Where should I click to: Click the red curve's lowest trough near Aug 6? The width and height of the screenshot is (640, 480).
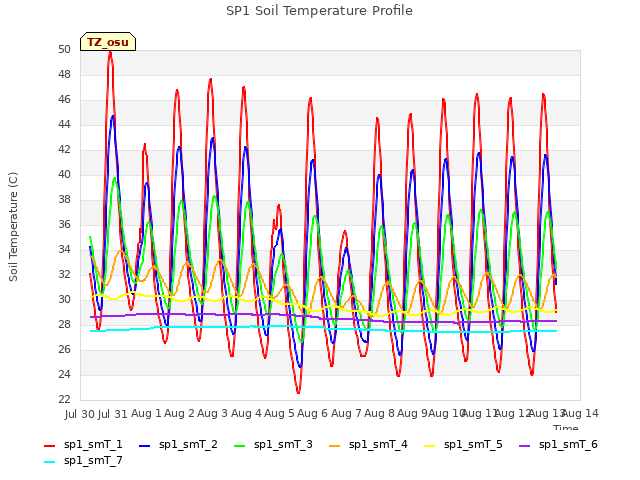point(298,392)
